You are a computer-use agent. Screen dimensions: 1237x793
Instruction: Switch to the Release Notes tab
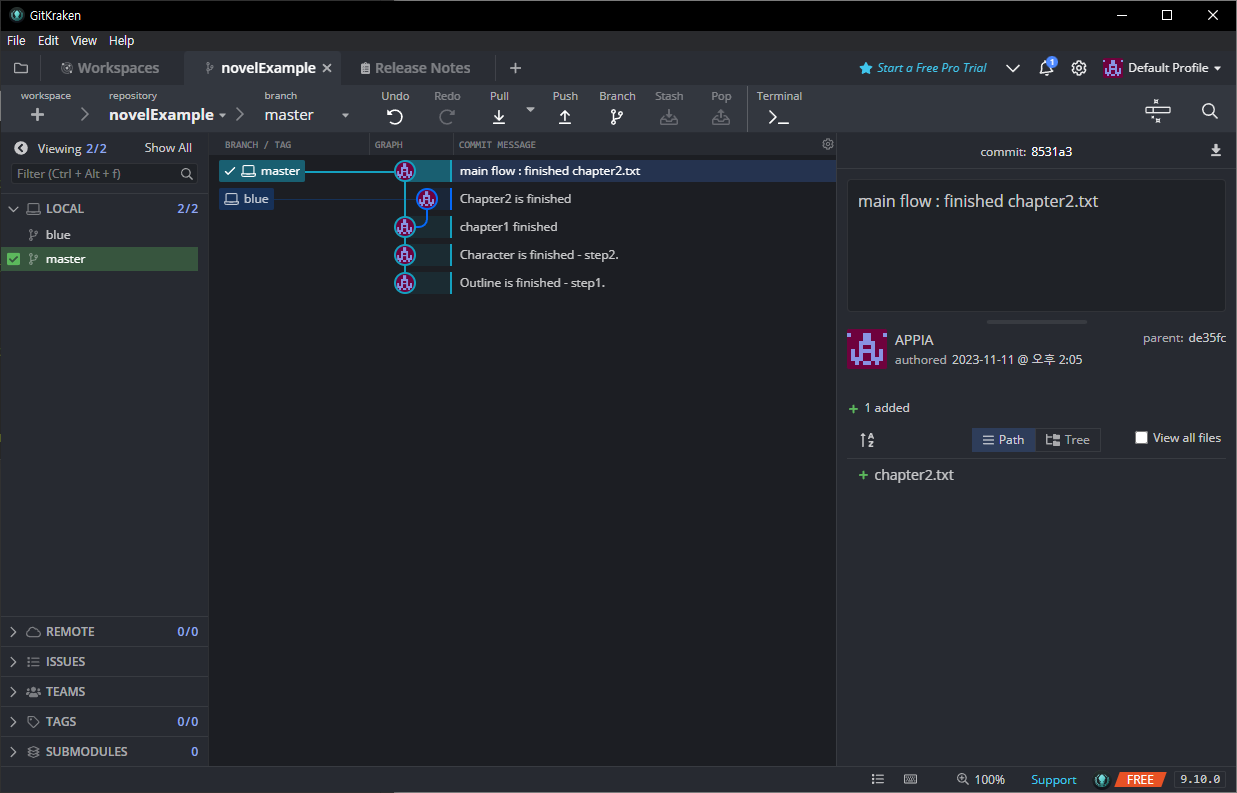[x=415, y=68]
